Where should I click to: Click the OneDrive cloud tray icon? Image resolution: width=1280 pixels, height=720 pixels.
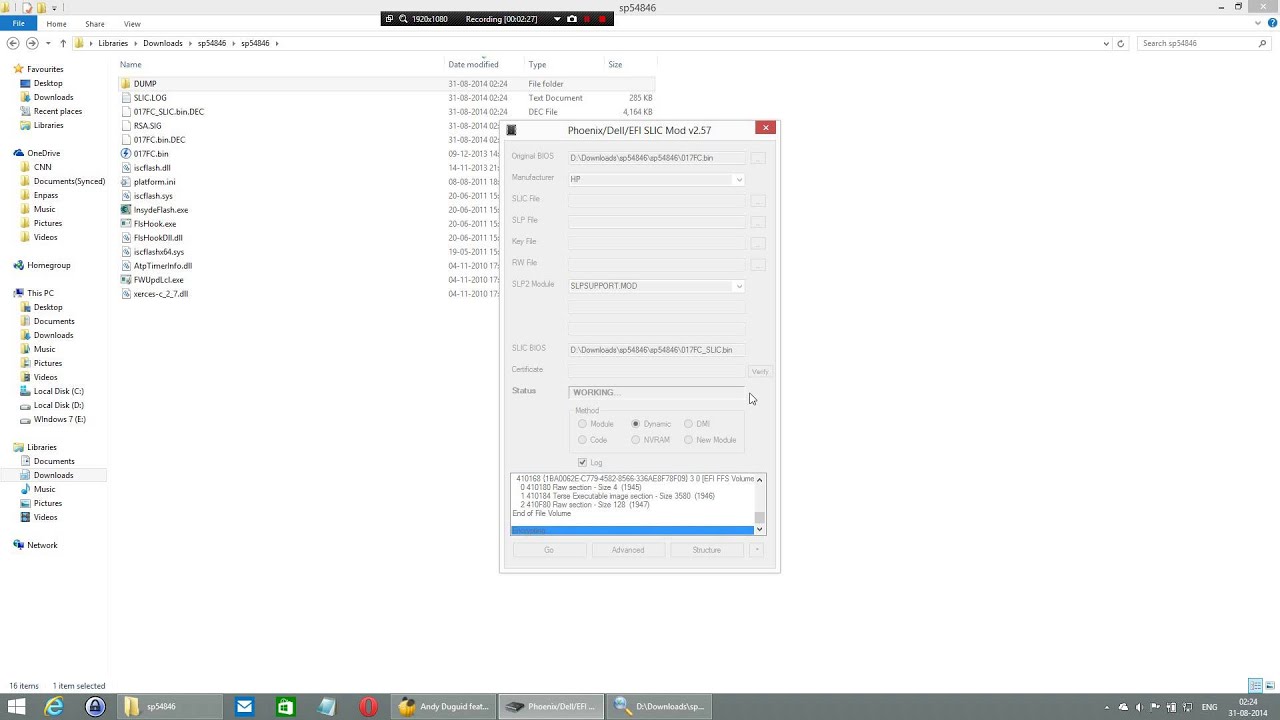pyautogui.click(x=1124, y=707)
